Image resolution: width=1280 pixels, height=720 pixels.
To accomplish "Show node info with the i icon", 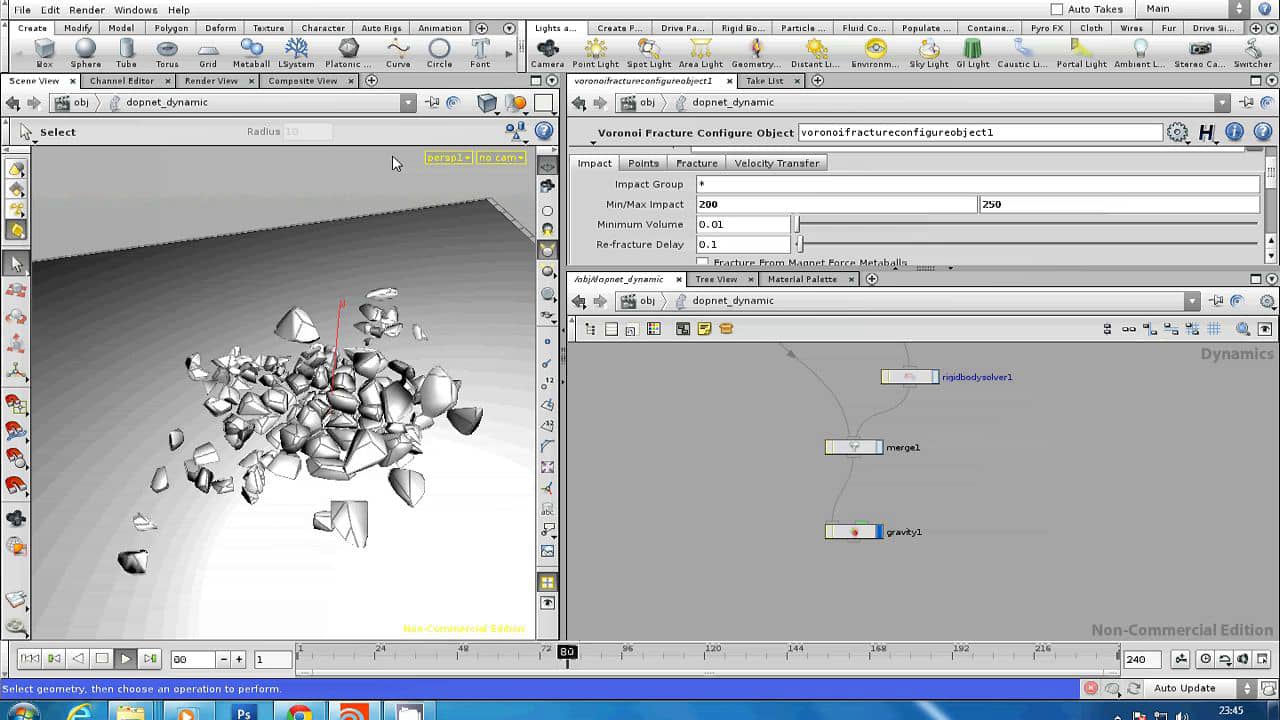I will (x=1234, y=132).
